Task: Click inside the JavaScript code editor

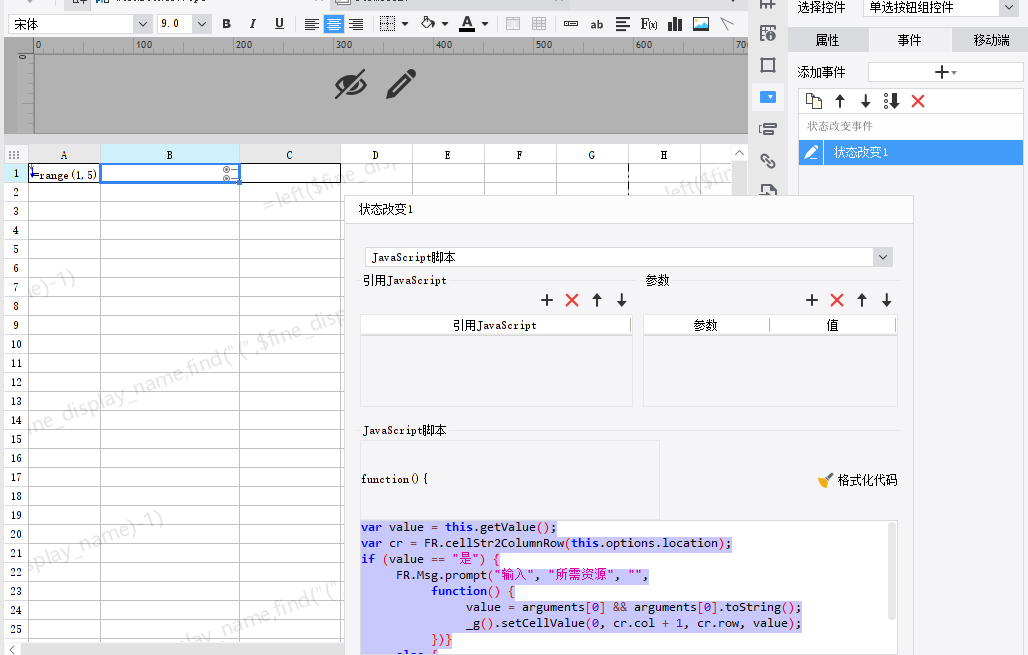Action: tap(623, 587)
